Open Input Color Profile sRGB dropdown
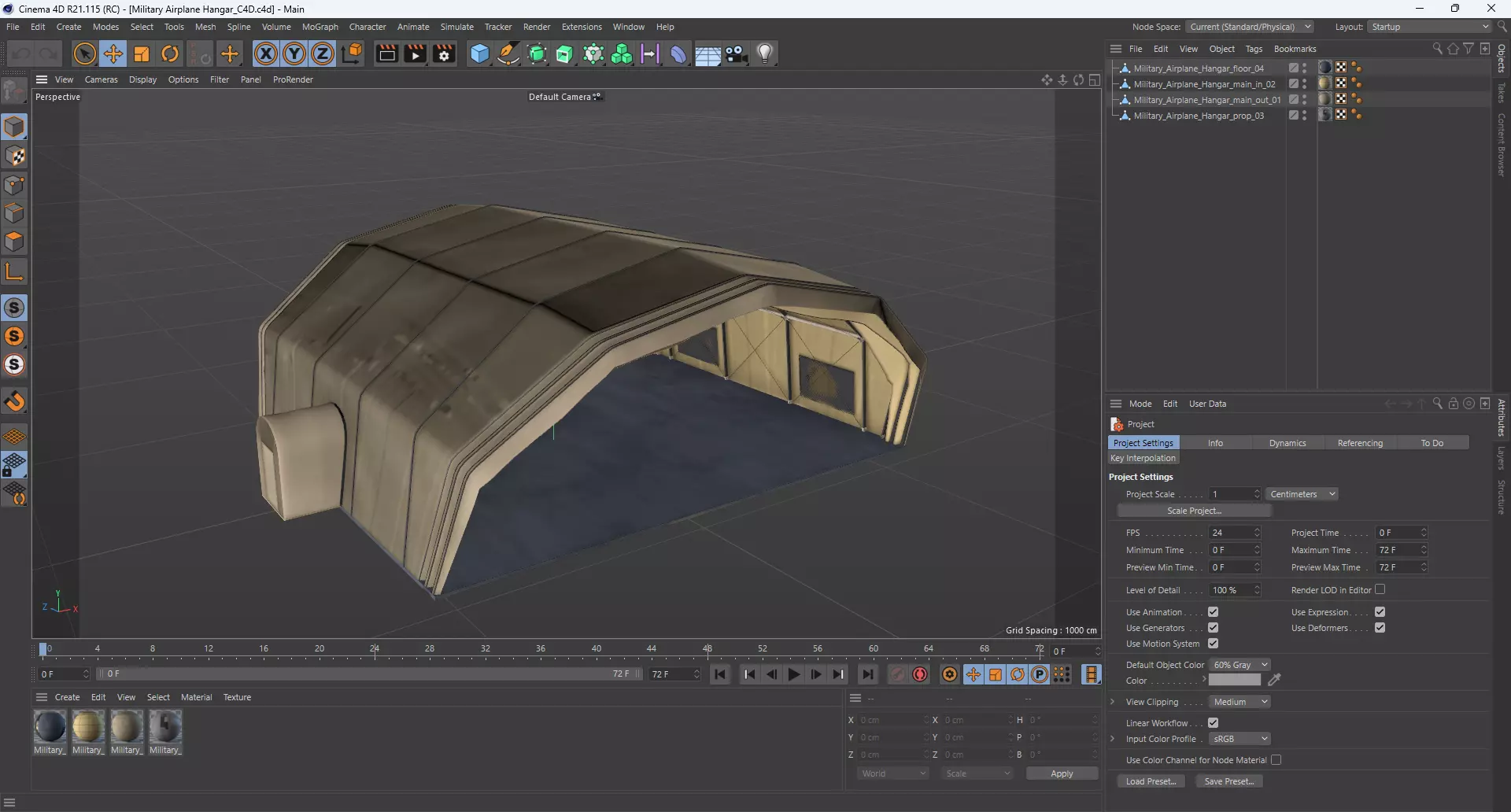Viewport: 1511px width, 812px height. 1239,739
